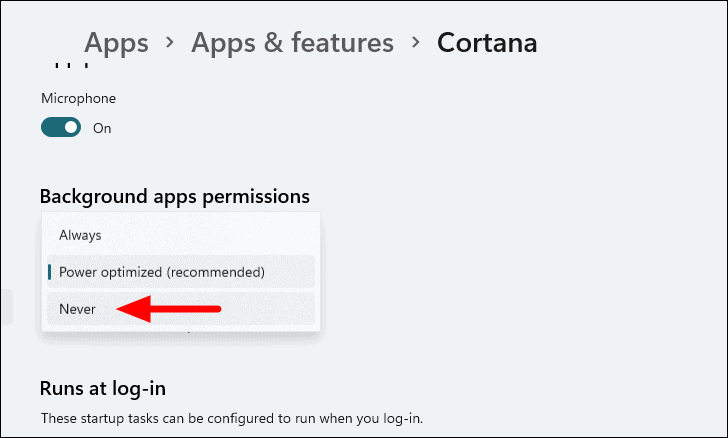This screenshot has width=728, height=438.
Task: Click the red arrow pointing to Never
Action: 169,309
